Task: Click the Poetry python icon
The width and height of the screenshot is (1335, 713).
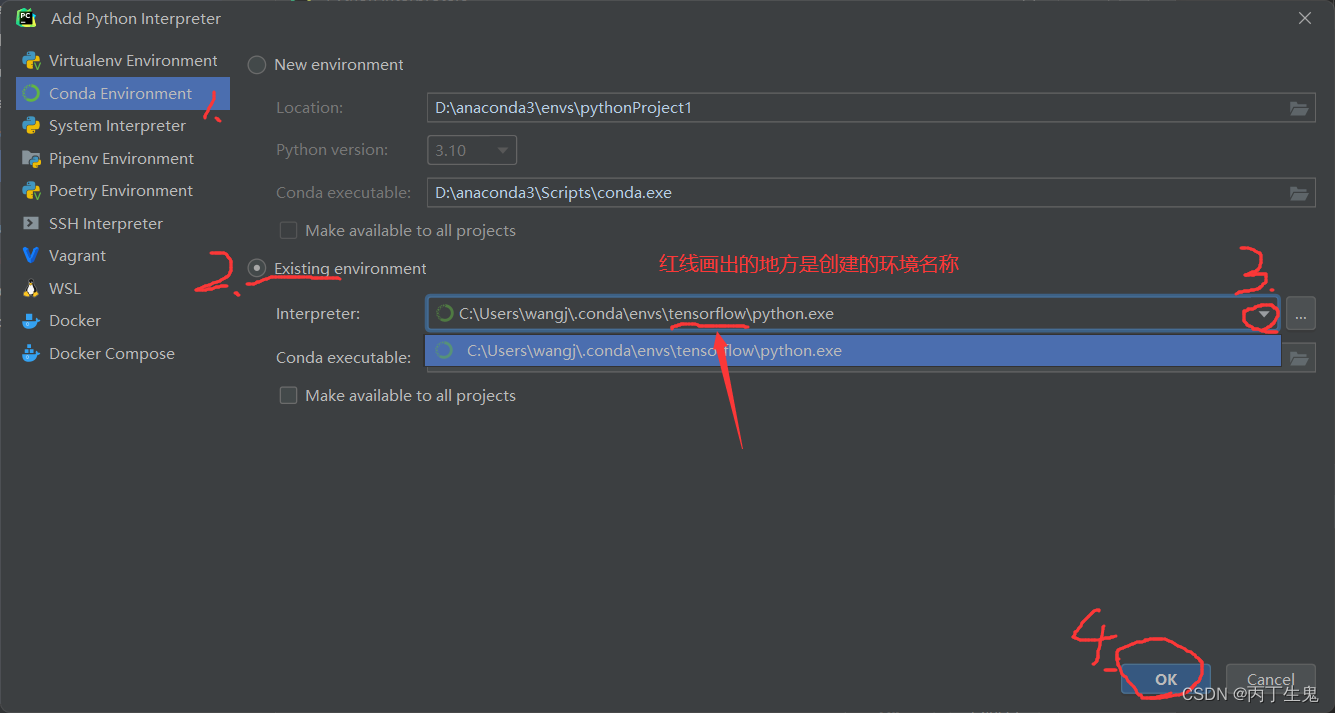Action: pyautogui.click(x=31, y=191)
